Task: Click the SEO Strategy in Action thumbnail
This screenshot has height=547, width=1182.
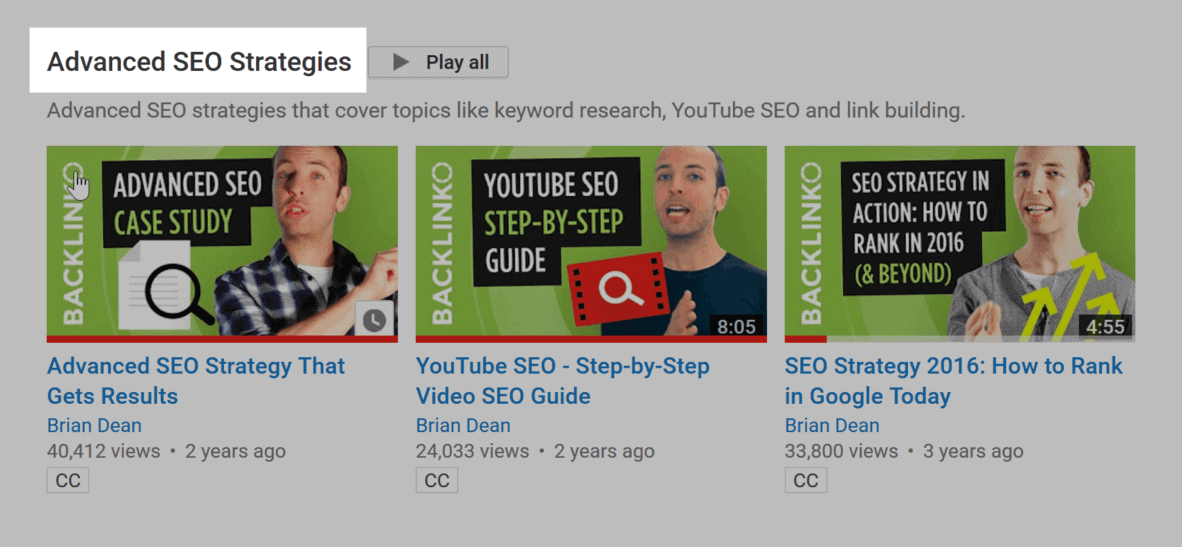Action: point(960,244)
